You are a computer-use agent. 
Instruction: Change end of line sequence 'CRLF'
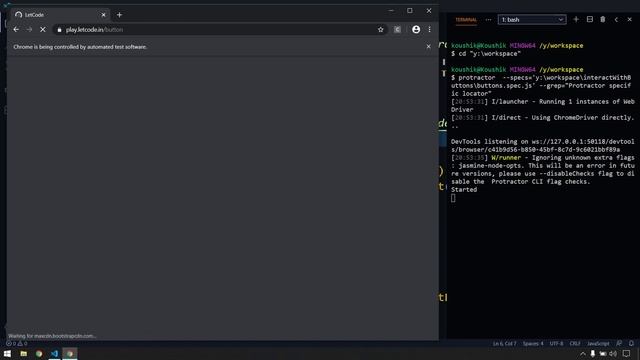[x=575, y=343]
